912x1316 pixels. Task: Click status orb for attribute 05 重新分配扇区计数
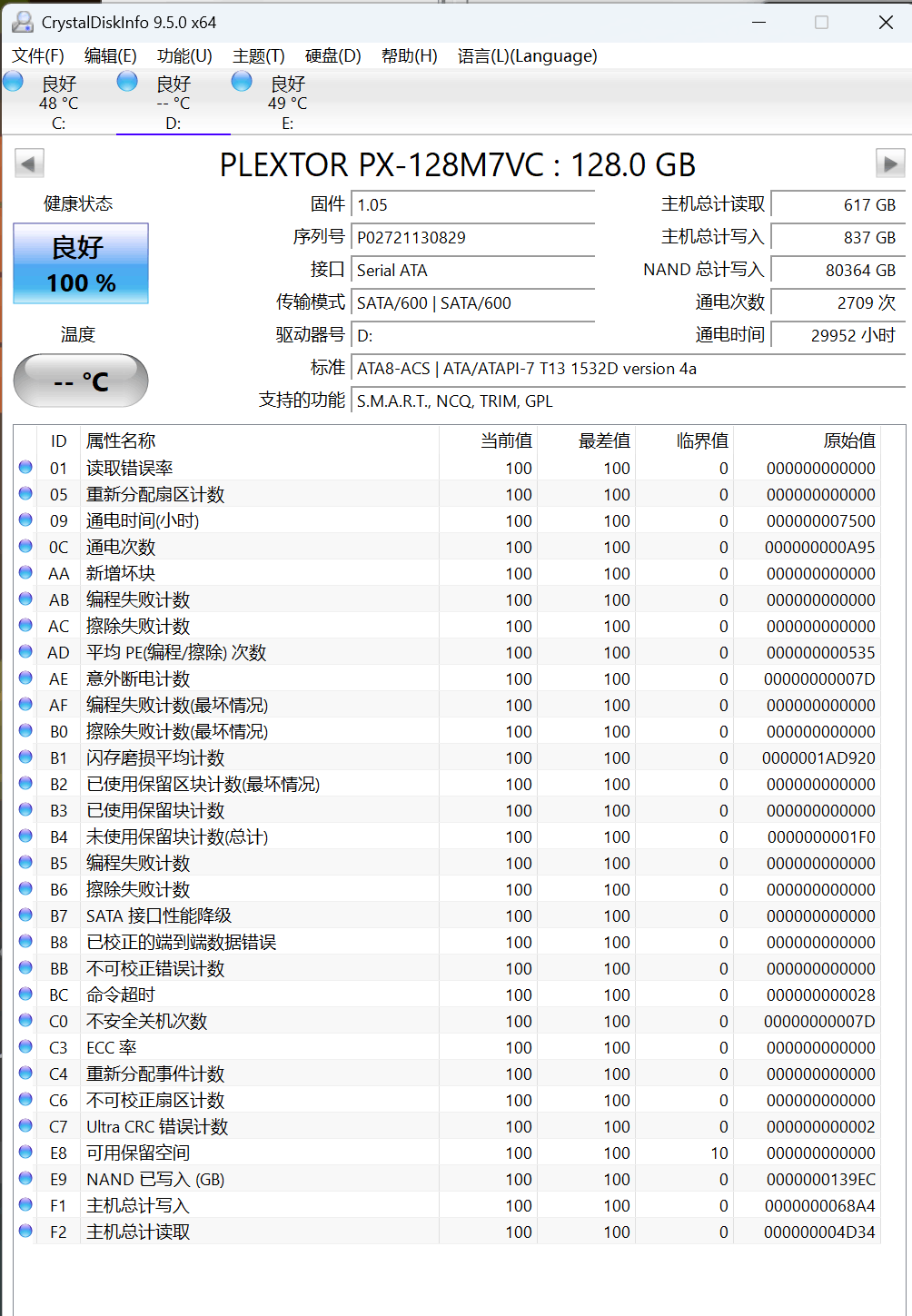coord(25,493)
